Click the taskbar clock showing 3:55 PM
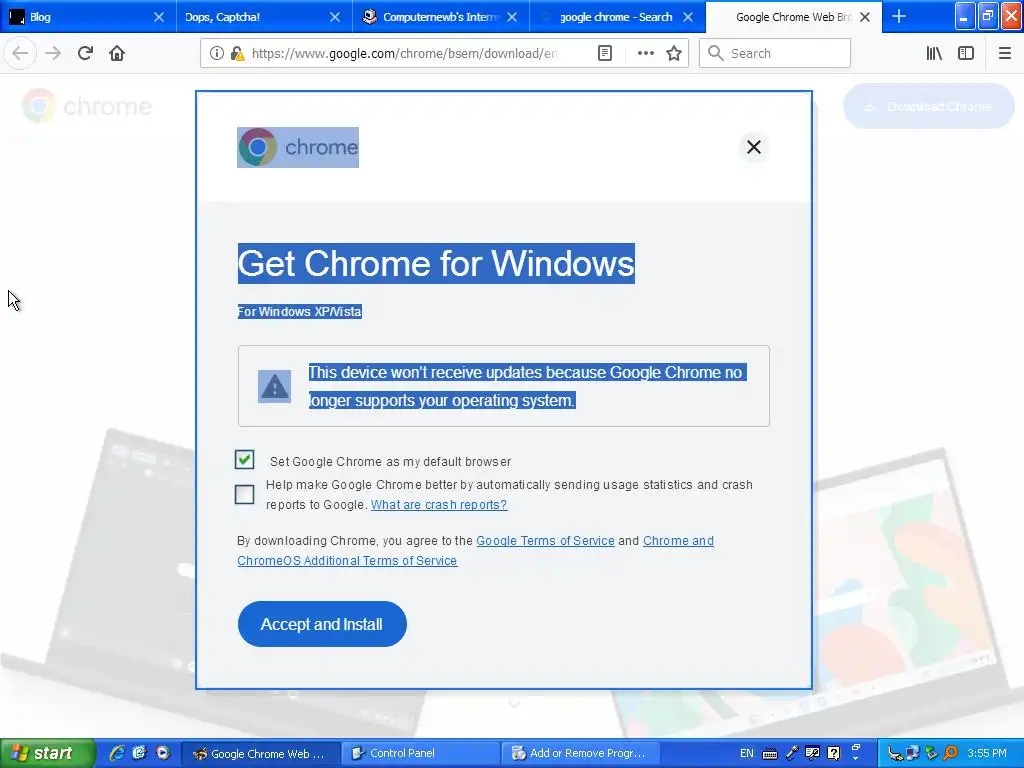Screen dimensions: 1024x768 click(x=987, y=753)
